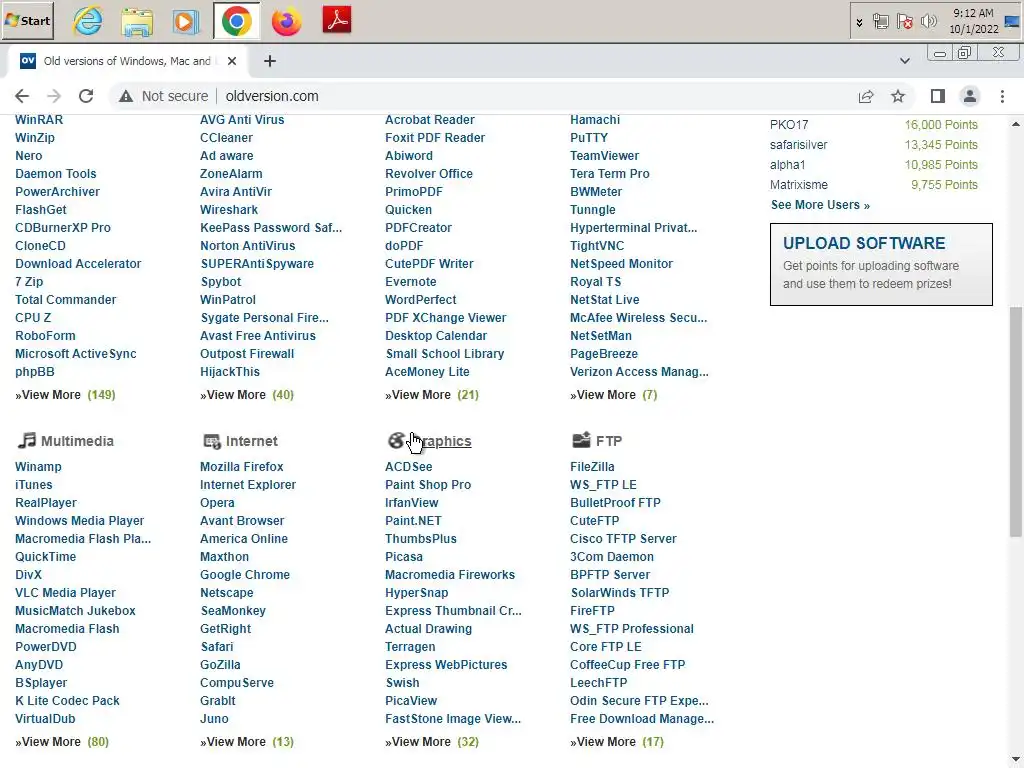Click the Start button

click(x=27, y=20)
